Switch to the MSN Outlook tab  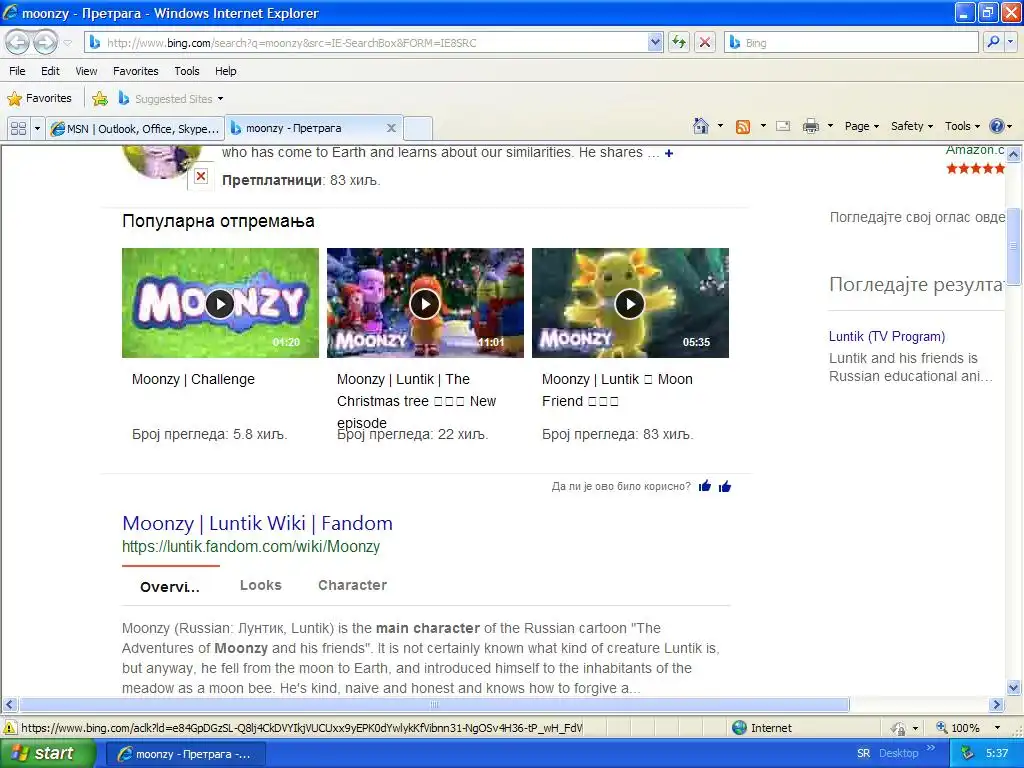(135, 129)
